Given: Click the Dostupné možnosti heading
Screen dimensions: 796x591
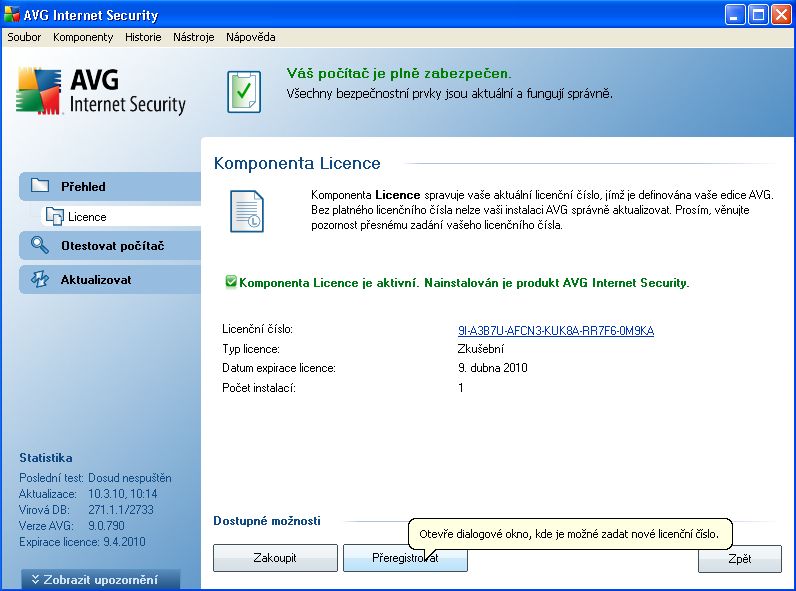Looking at the screenshot, I should 267,520.
